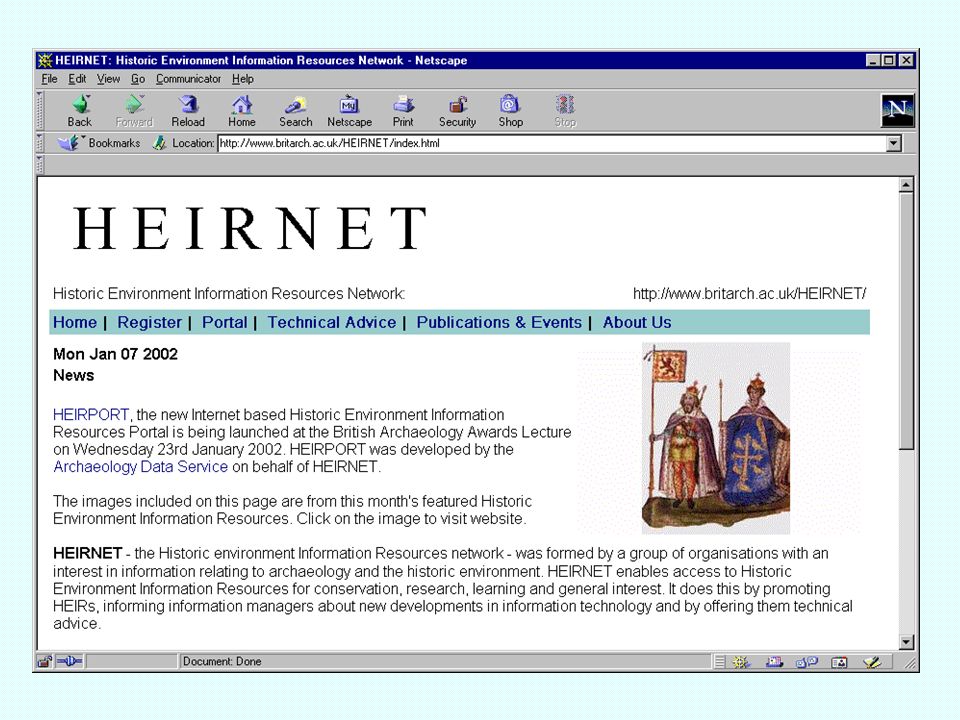Open the Edit menu
960x720 pixels.
(77, 79)
